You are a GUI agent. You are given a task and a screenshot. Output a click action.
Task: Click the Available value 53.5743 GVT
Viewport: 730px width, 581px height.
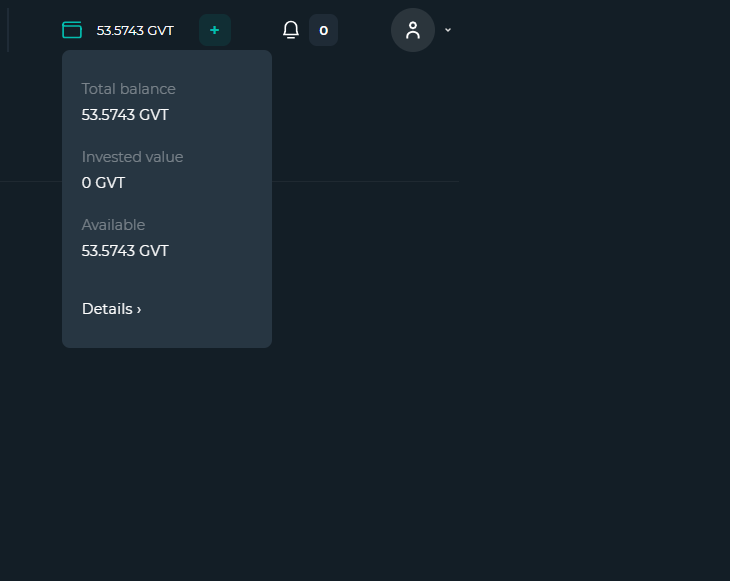pyautogui.click(x=125, y=251)
